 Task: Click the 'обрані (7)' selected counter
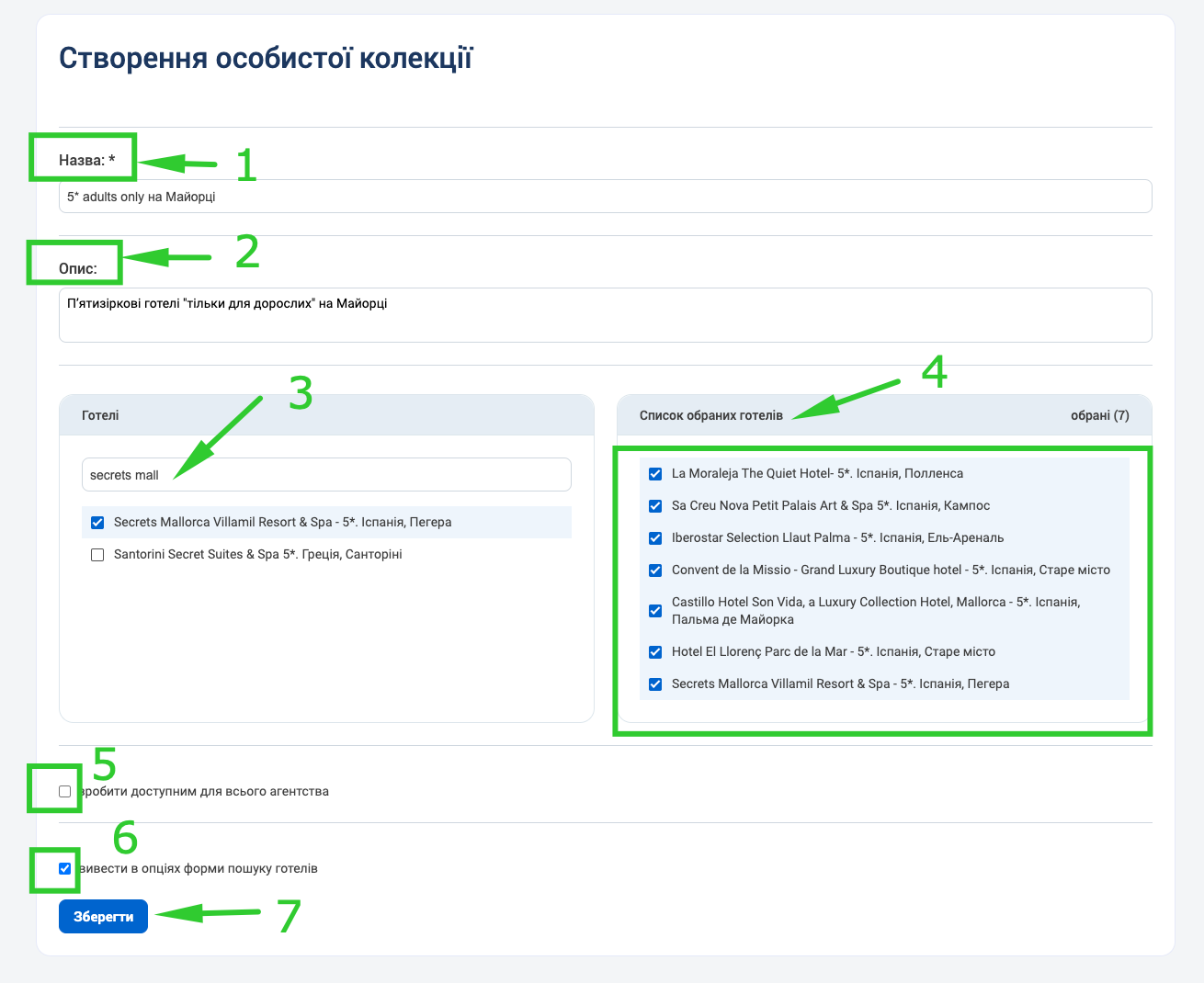pyautogui.click(x=1099, y=415)
